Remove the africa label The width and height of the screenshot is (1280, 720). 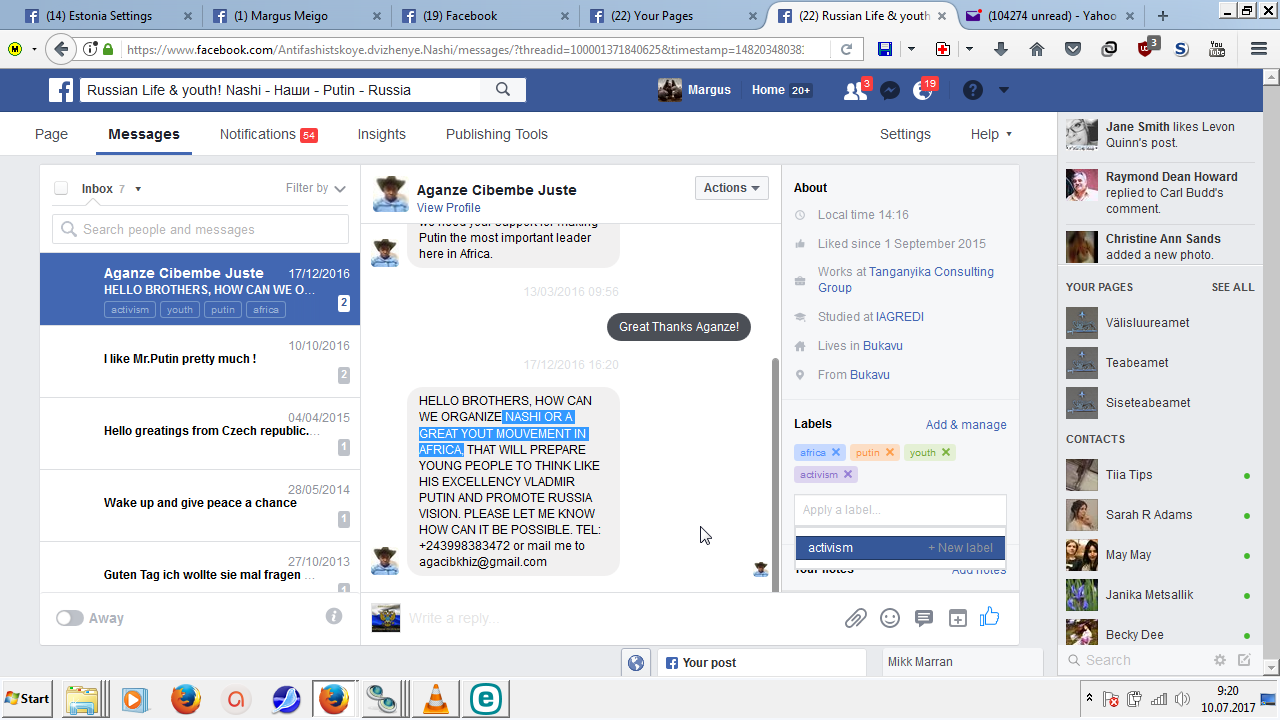point(836,452)
